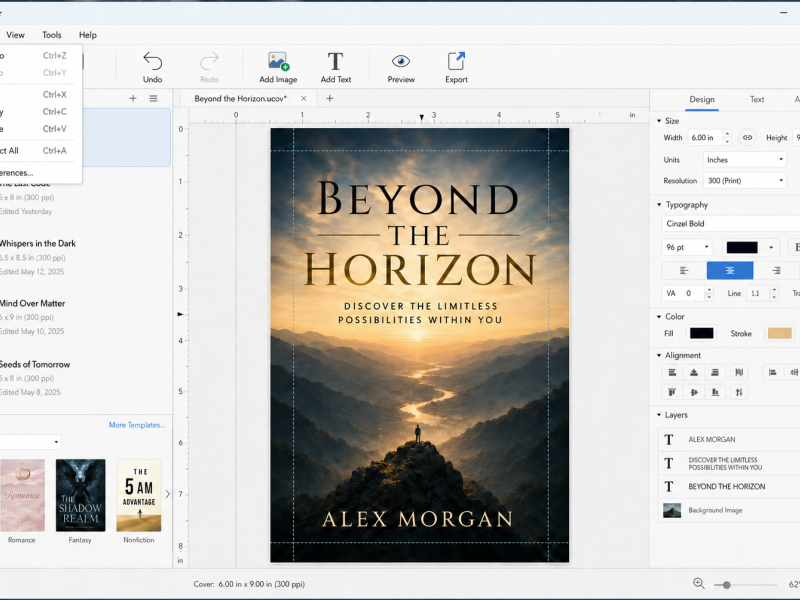Open the Help menu
Image resolution: width=800 pixels, height=600 pixels.
point(88,35)
